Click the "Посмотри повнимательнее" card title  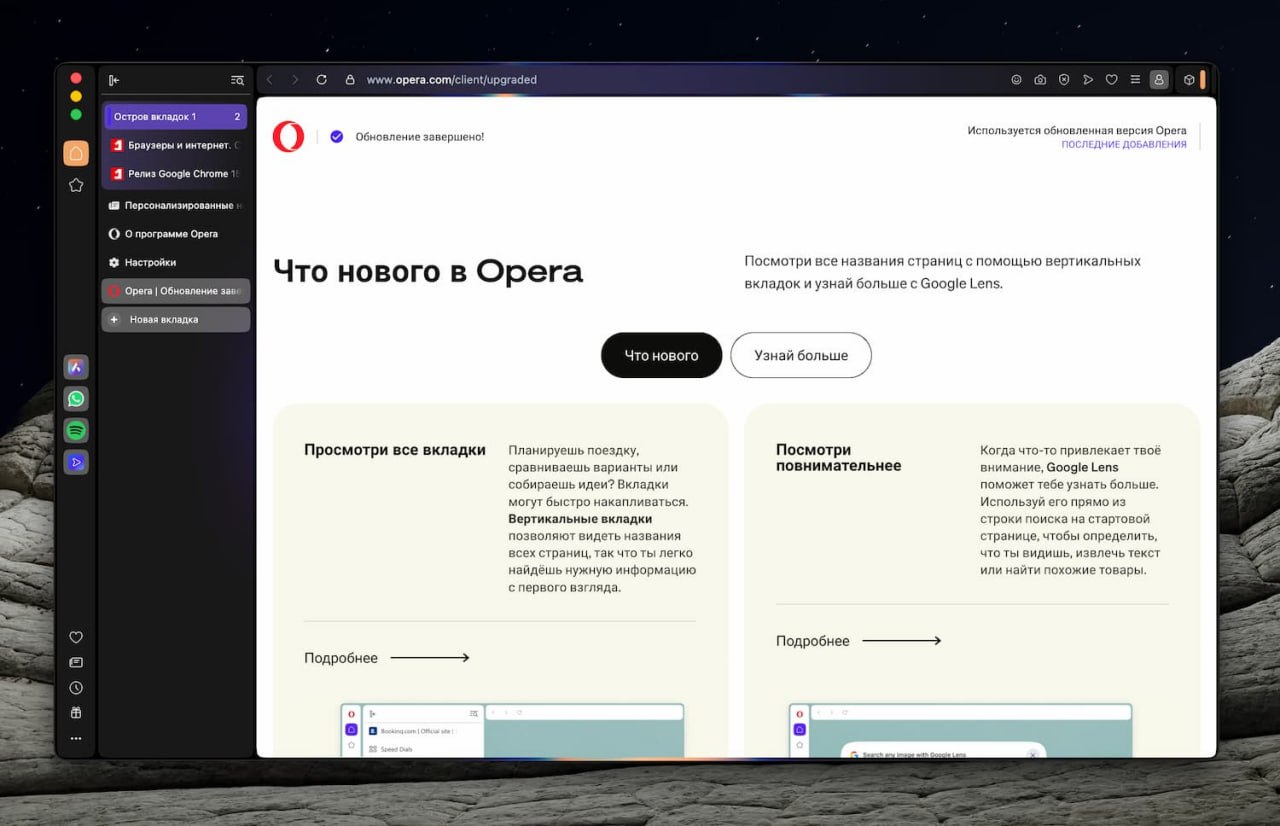coord(839,458)
